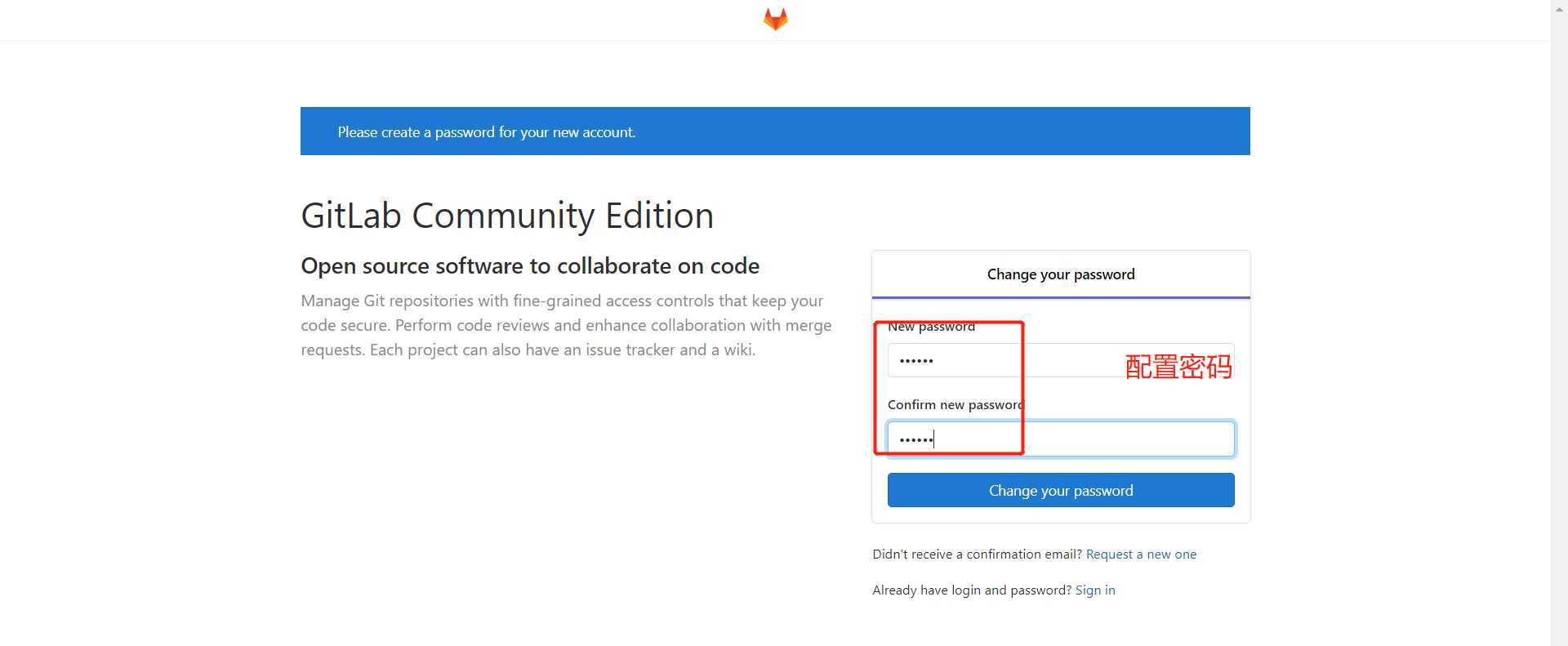This screenshot has height=646, width=1568.
Task: Click the page's vertical scrollbar
Action: (x=1559, y=323)
